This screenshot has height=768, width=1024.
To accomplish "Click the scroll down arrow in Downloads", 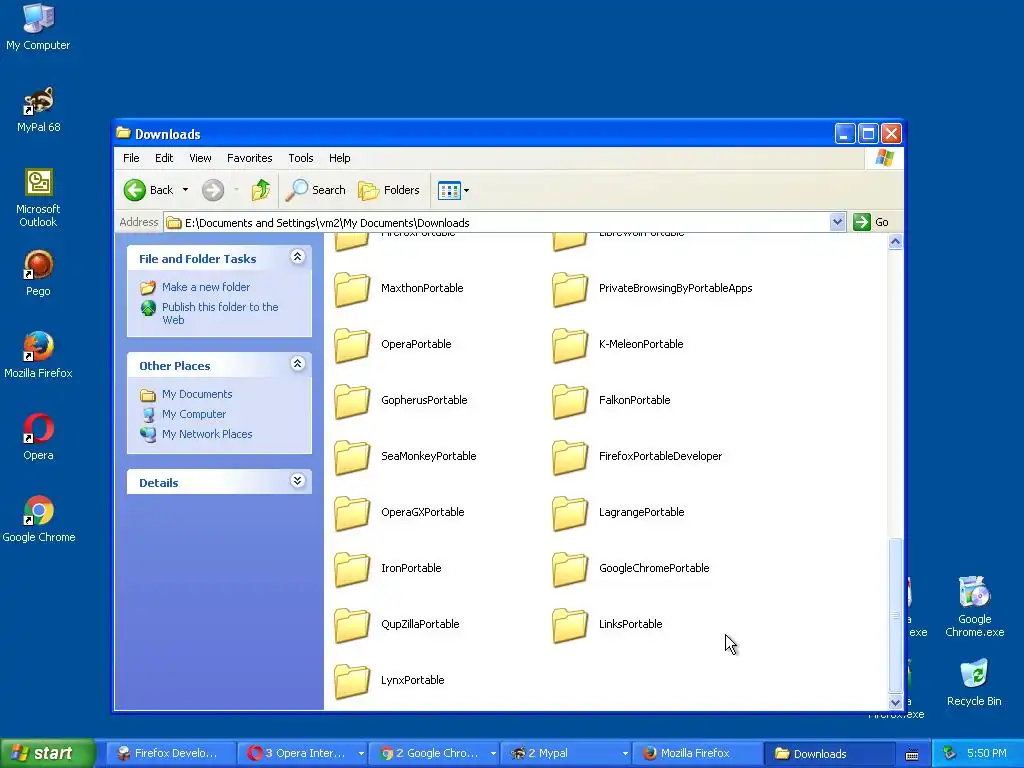I will click(895, 703).
